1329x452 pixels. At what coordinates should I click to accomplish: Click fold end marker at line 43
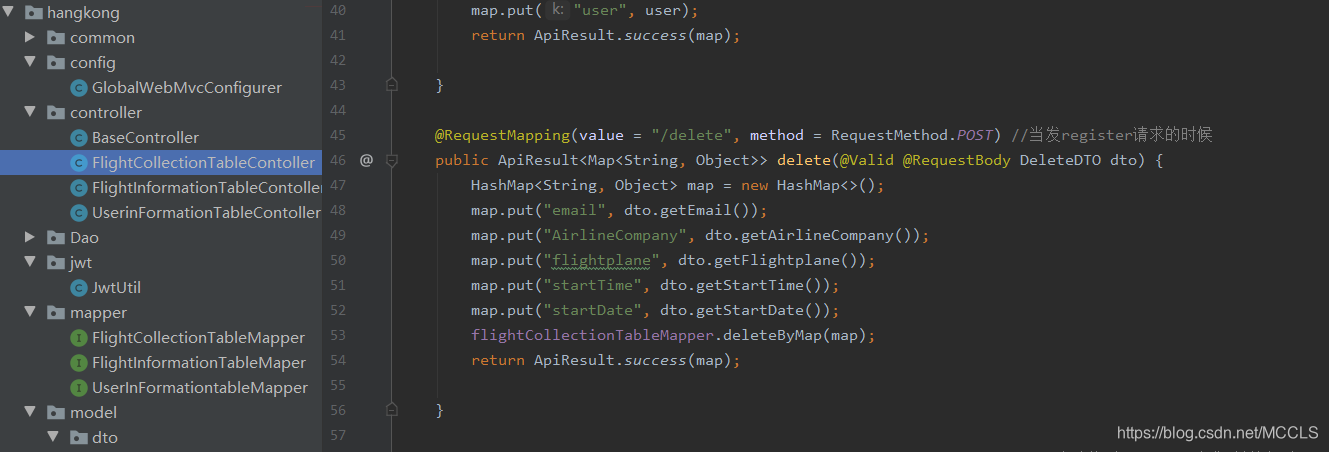pyautogui.click(x=392, y=85)
